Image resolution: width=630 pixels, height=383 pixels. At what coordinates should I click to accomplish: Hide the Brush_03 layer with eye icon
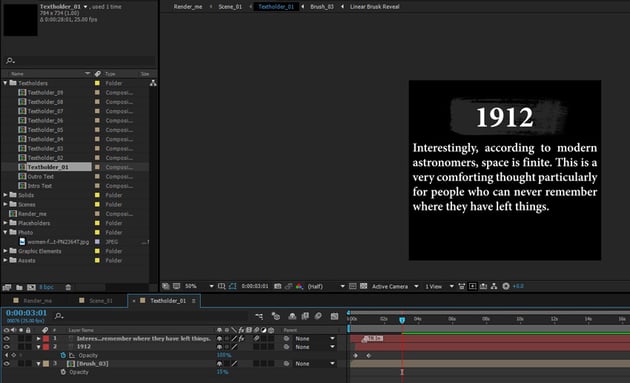point(6,364)
